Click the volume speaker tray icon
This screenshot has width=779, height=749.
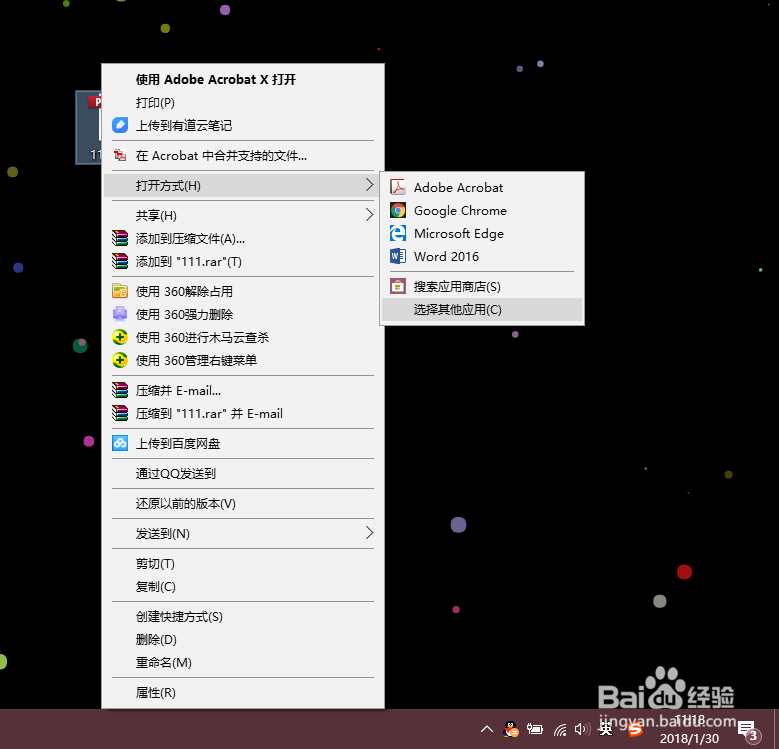(x=582, y=729)
